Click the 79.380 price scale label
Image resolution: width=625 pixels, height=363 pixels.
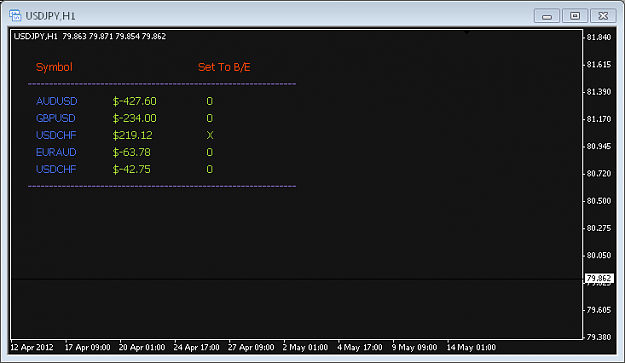[x=599, y=337]
